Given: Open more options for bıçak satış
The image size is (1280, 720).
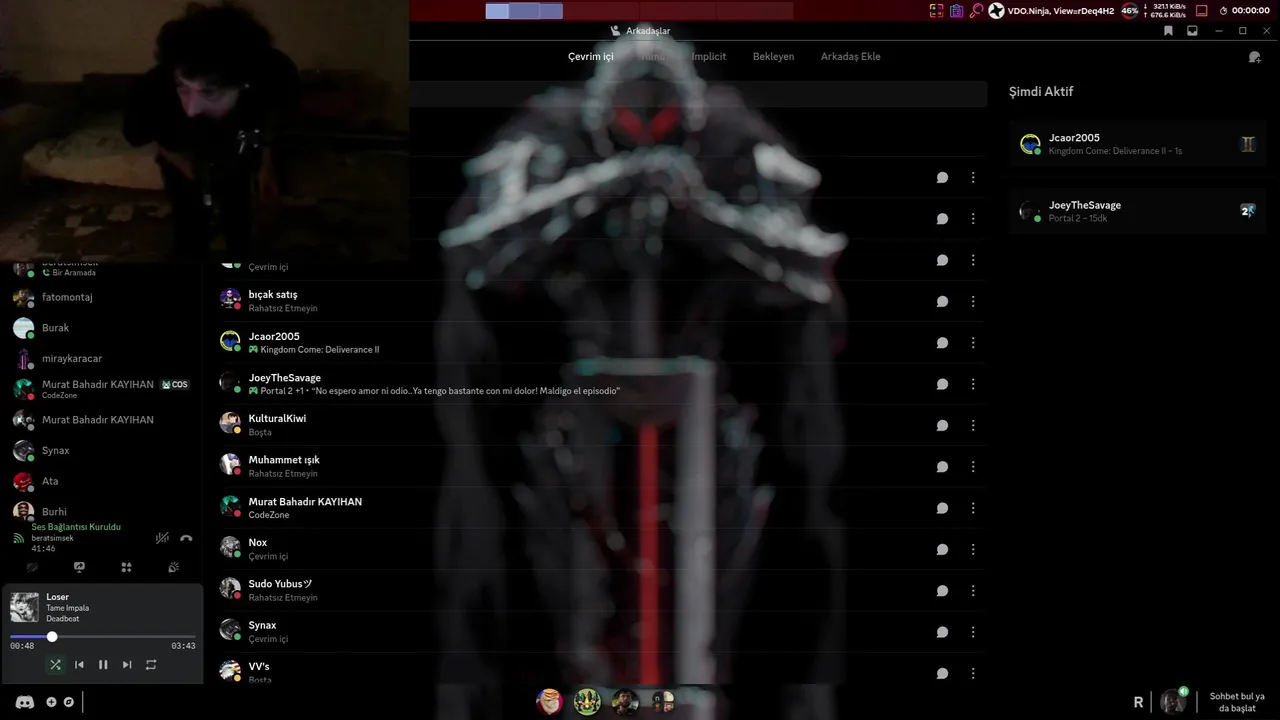Looking at the screenshot, I should click(x=973, y=301).
